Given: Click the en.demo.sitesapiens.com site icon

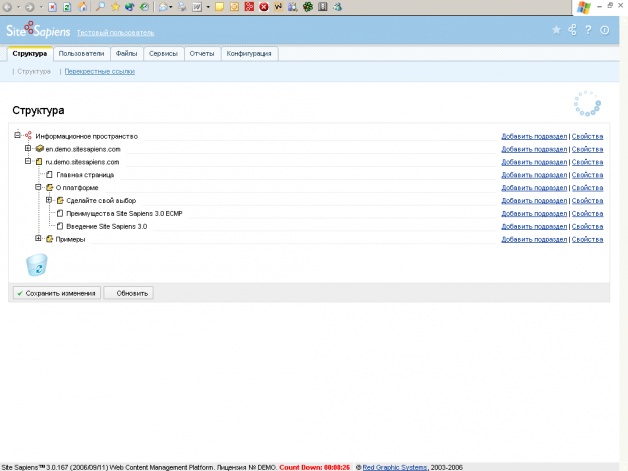Looking at the screenshot, I should 39,149.
